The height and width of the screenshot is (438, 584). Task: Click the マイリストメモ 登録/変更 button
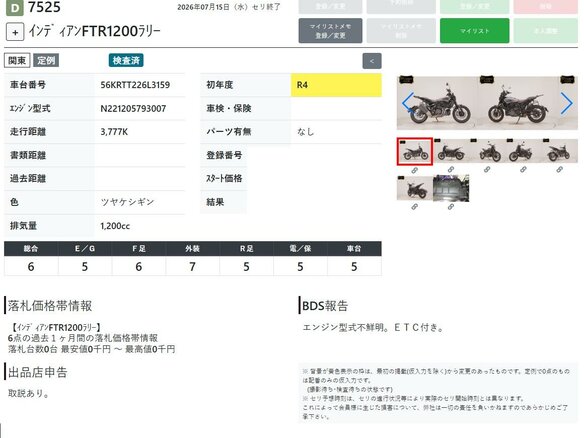330,31
